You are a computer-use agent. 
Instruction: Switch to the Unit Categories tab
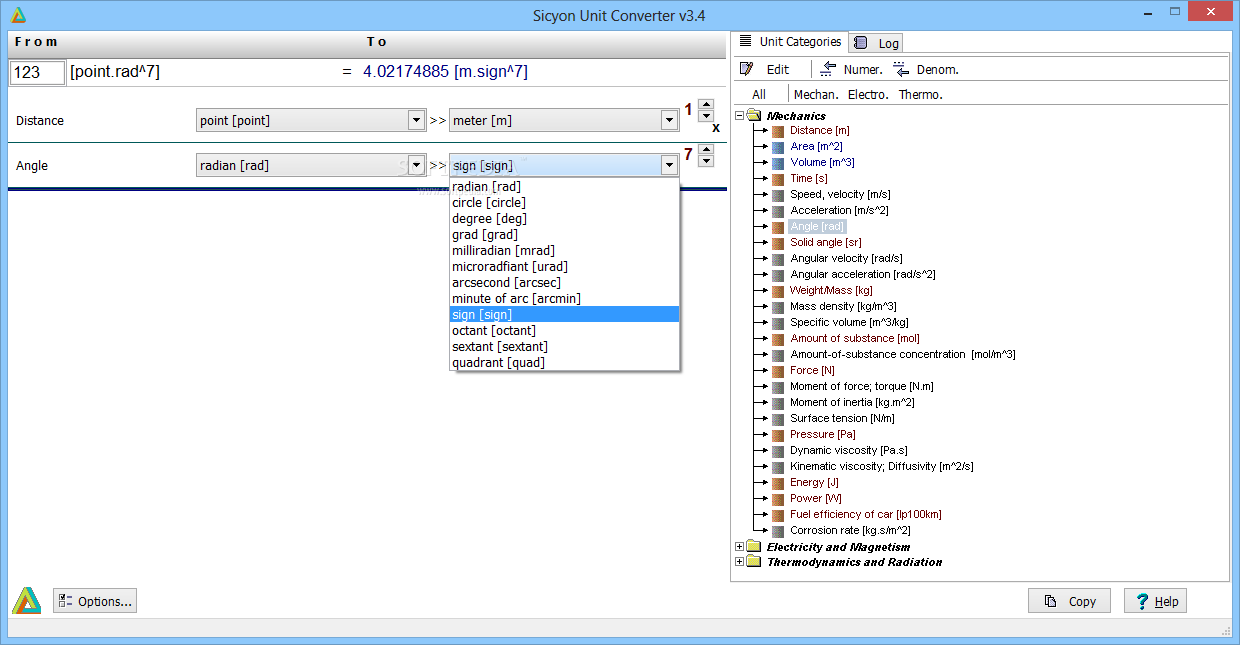pos(790,42)
